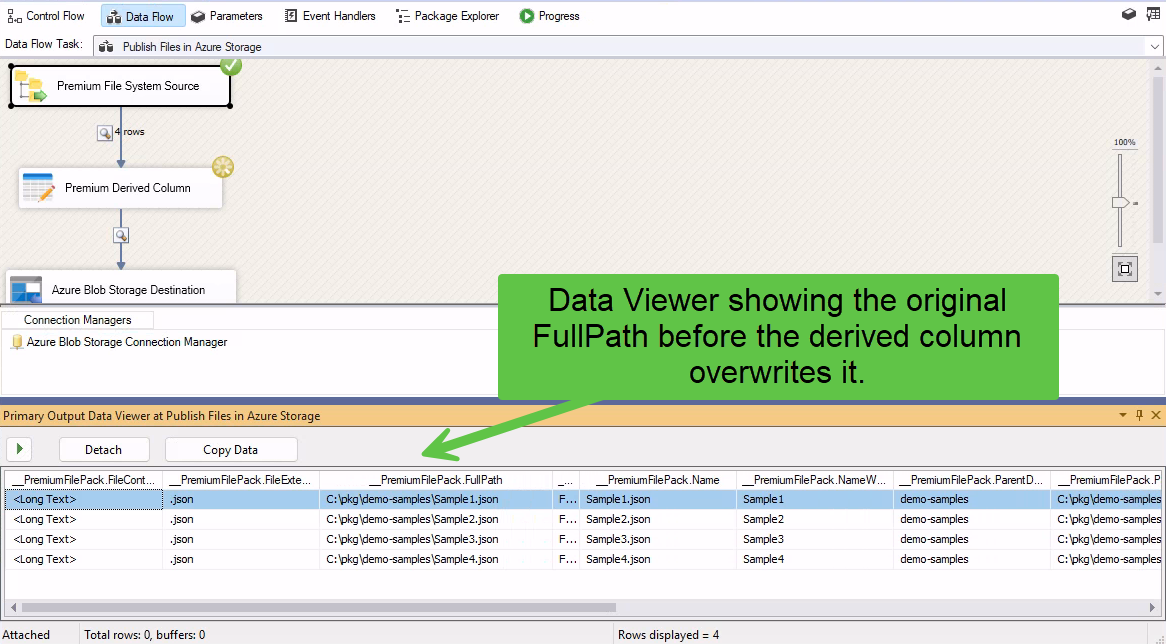Switch to the Control Flow tab
Image resolution: width=1166 pixels, height=644 pixels.
point(46,16)
